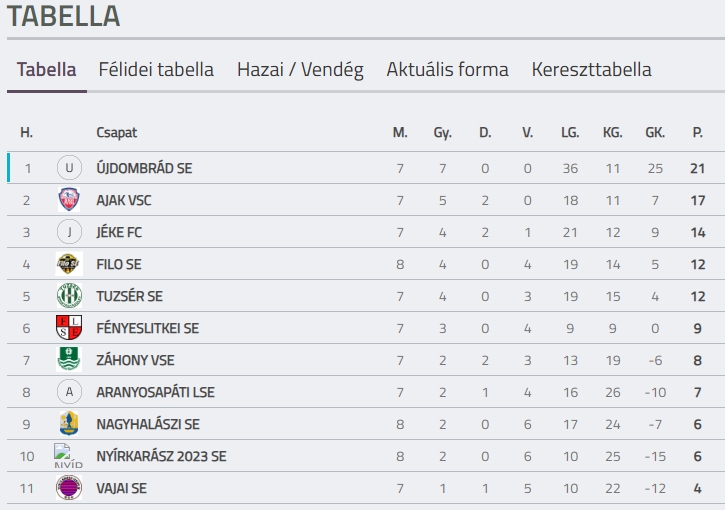Select the active Tabella tab
Image resolution: width=725 pixels, height=510 pixels.
coord(47,70)
